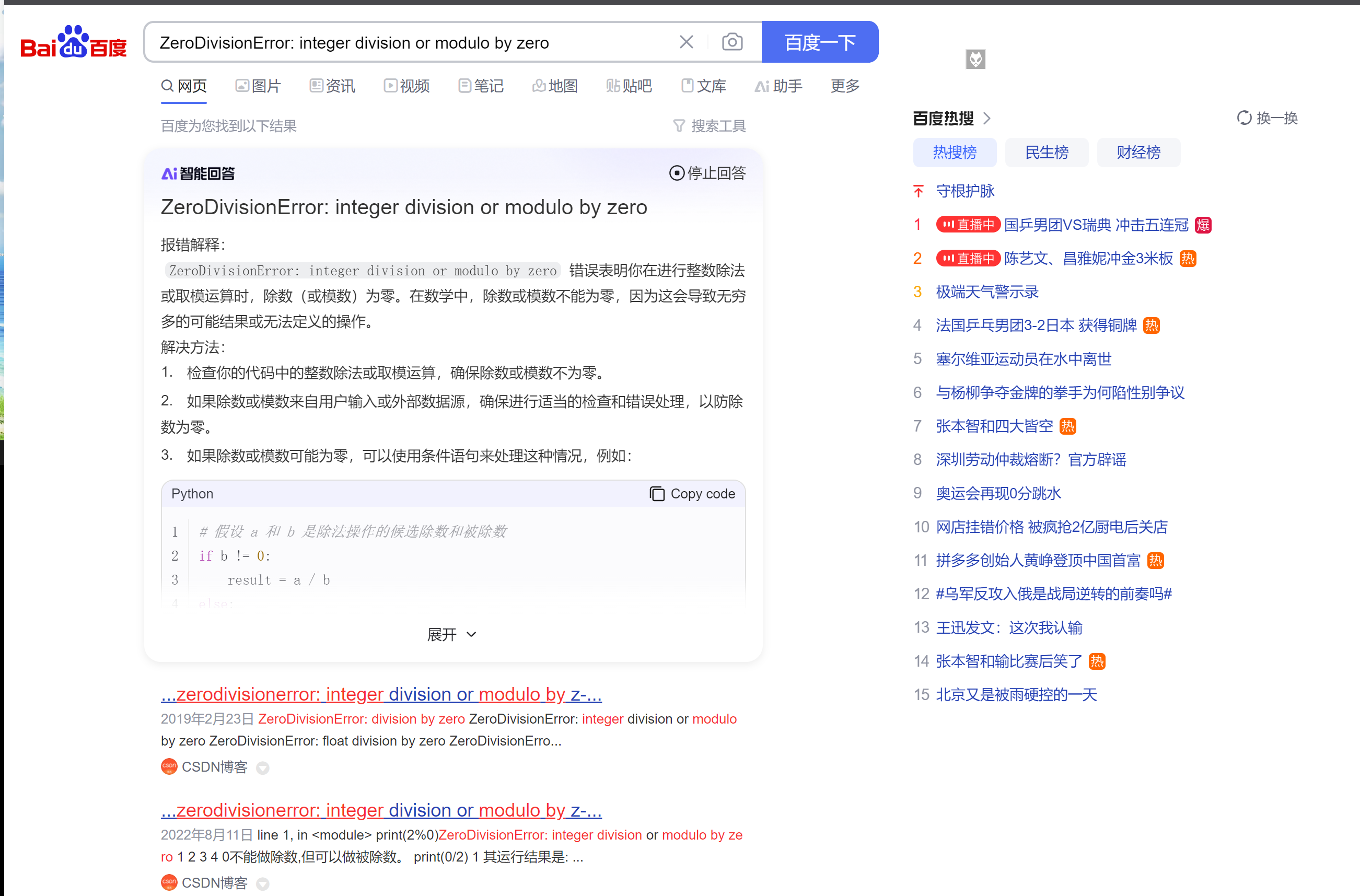Clear the search box with X icon
Viewport: 1360px width, 896px height.
pos(687,42)
